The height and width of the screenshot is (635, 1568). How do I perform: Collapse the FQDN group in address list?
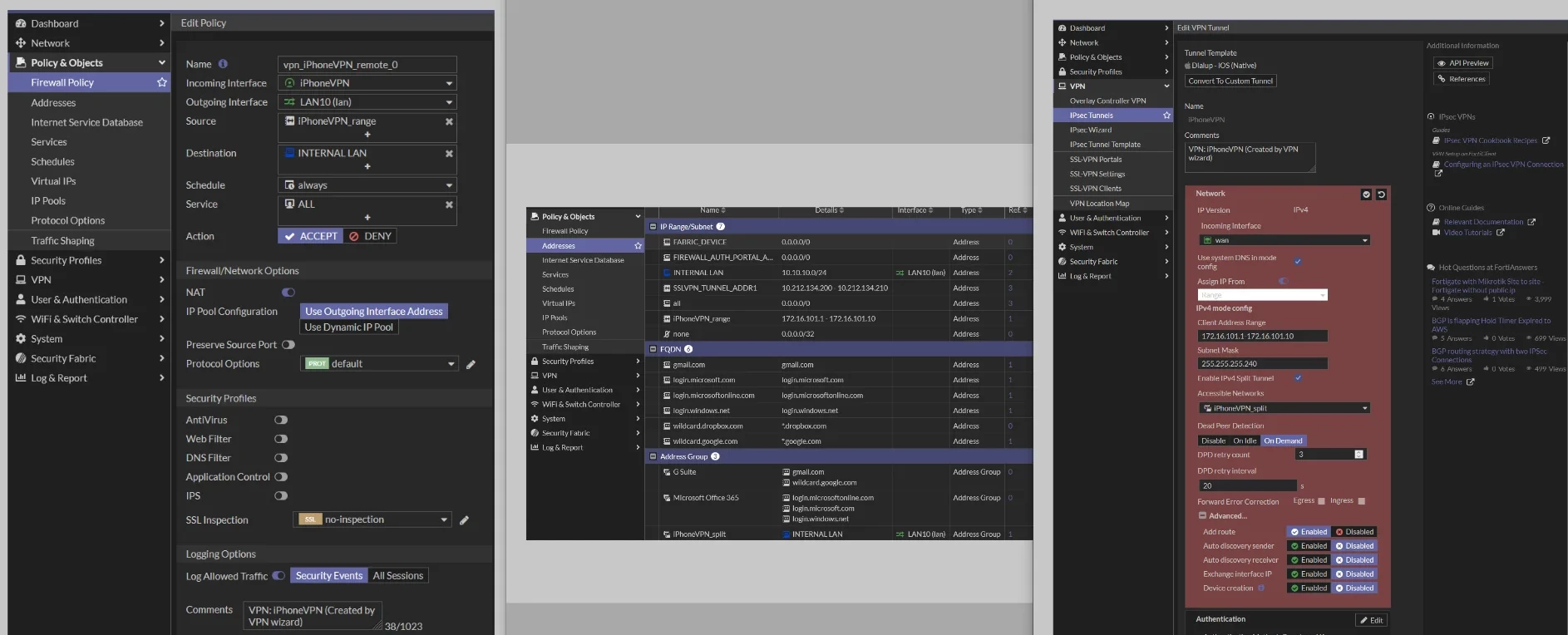tap(653, 350)
